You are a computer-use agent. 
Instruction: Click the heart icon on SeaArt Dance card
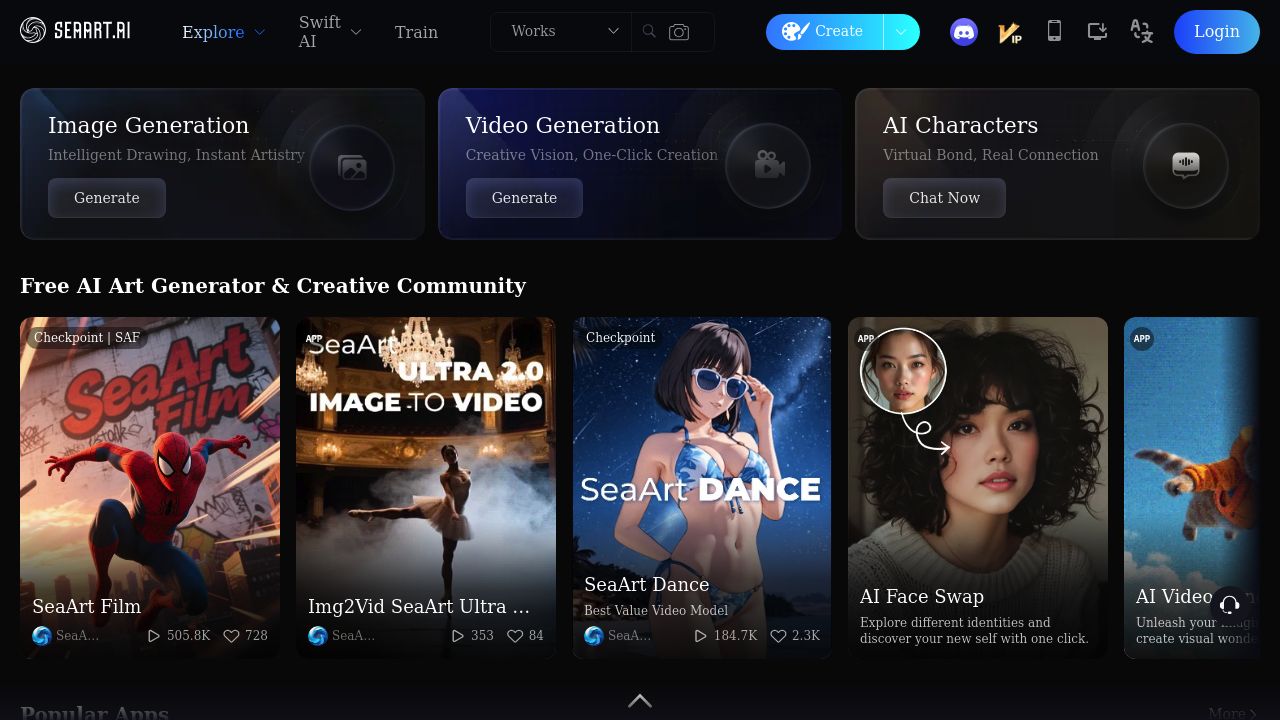778,635
